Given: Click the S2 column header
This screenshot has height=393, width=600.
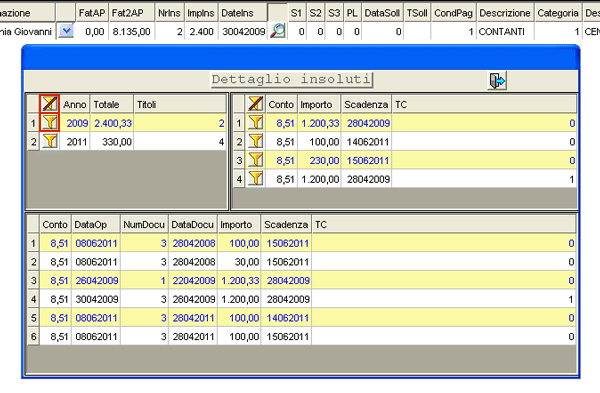Looking at the screenshot, I should click(x=315, y=13).
